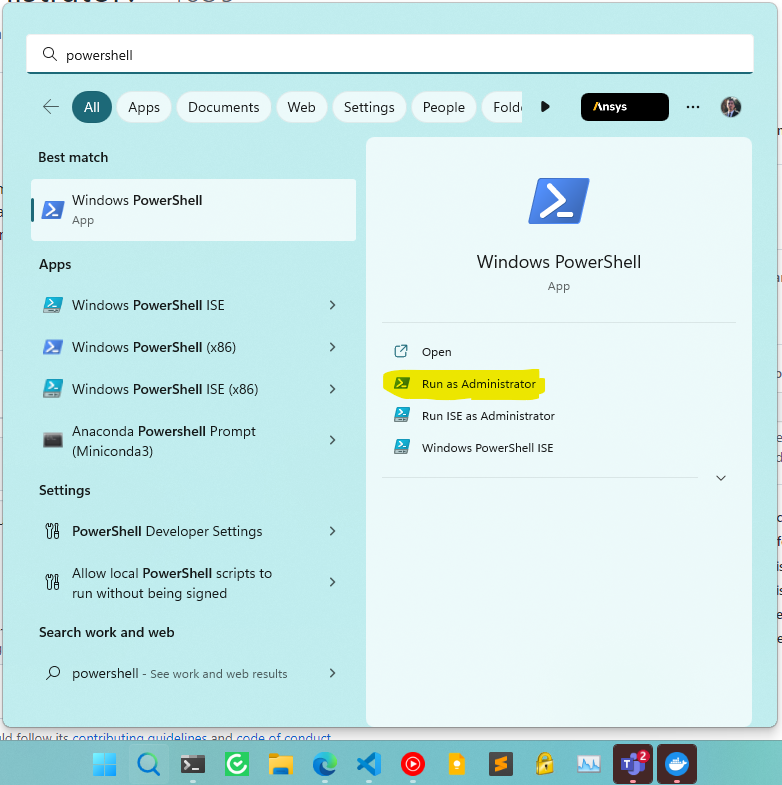Image resolution: width=782 pixels, height=785 pixels.
Task: Open Docker Desktop from the taskbar
Action: pos(677,763)
